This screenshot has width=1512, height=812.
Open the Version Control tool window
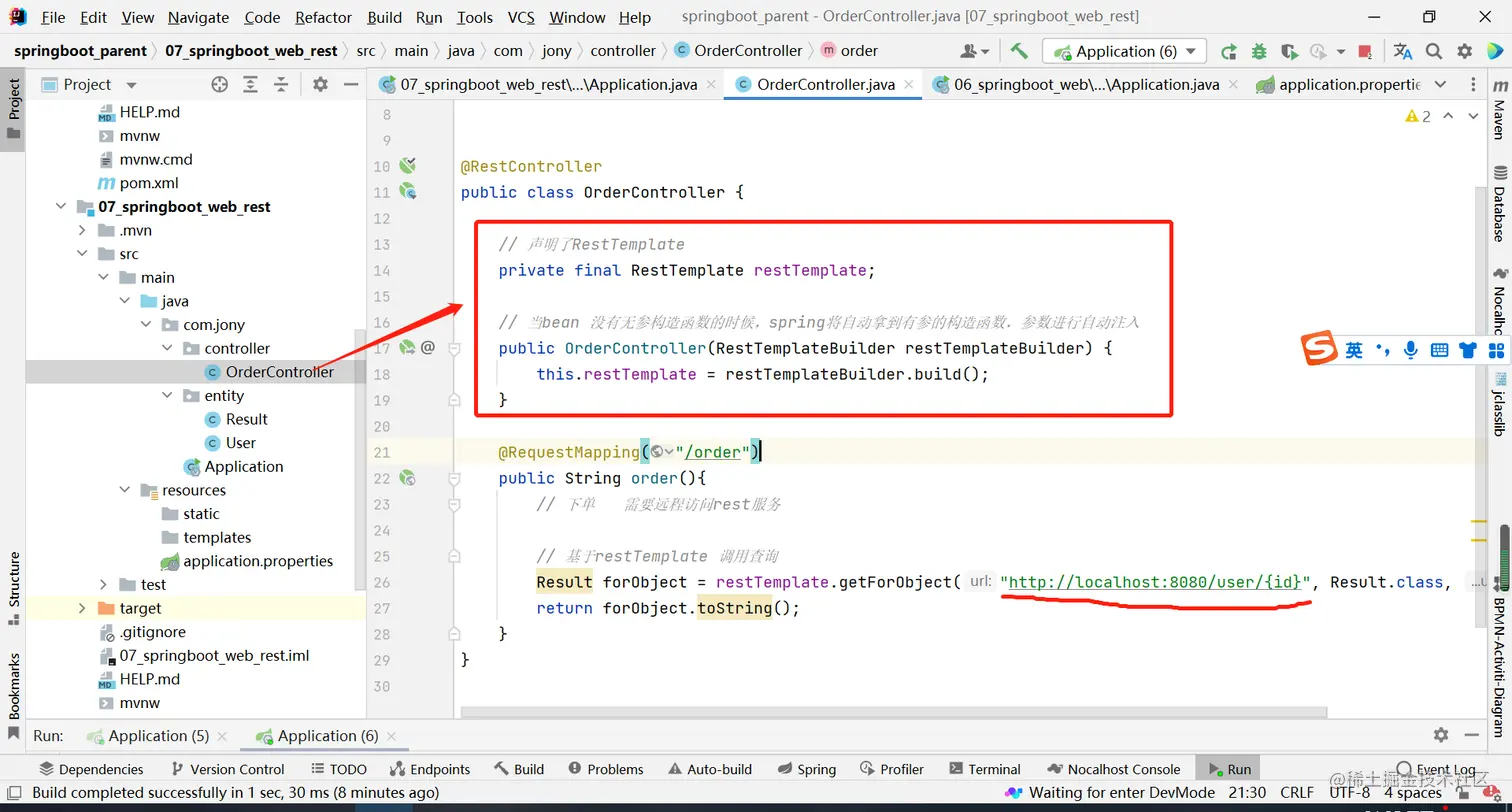coord(227,769)
